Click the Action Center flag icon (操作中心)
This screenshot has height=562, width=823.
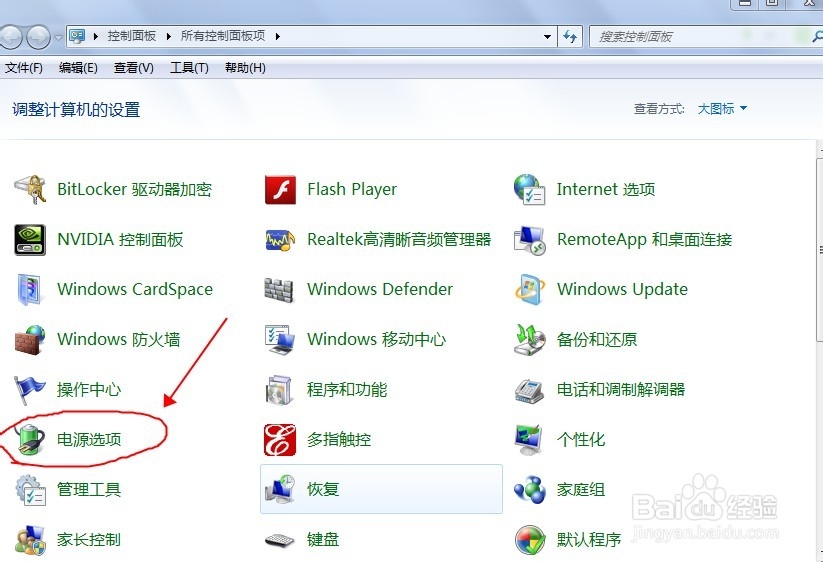30,390
